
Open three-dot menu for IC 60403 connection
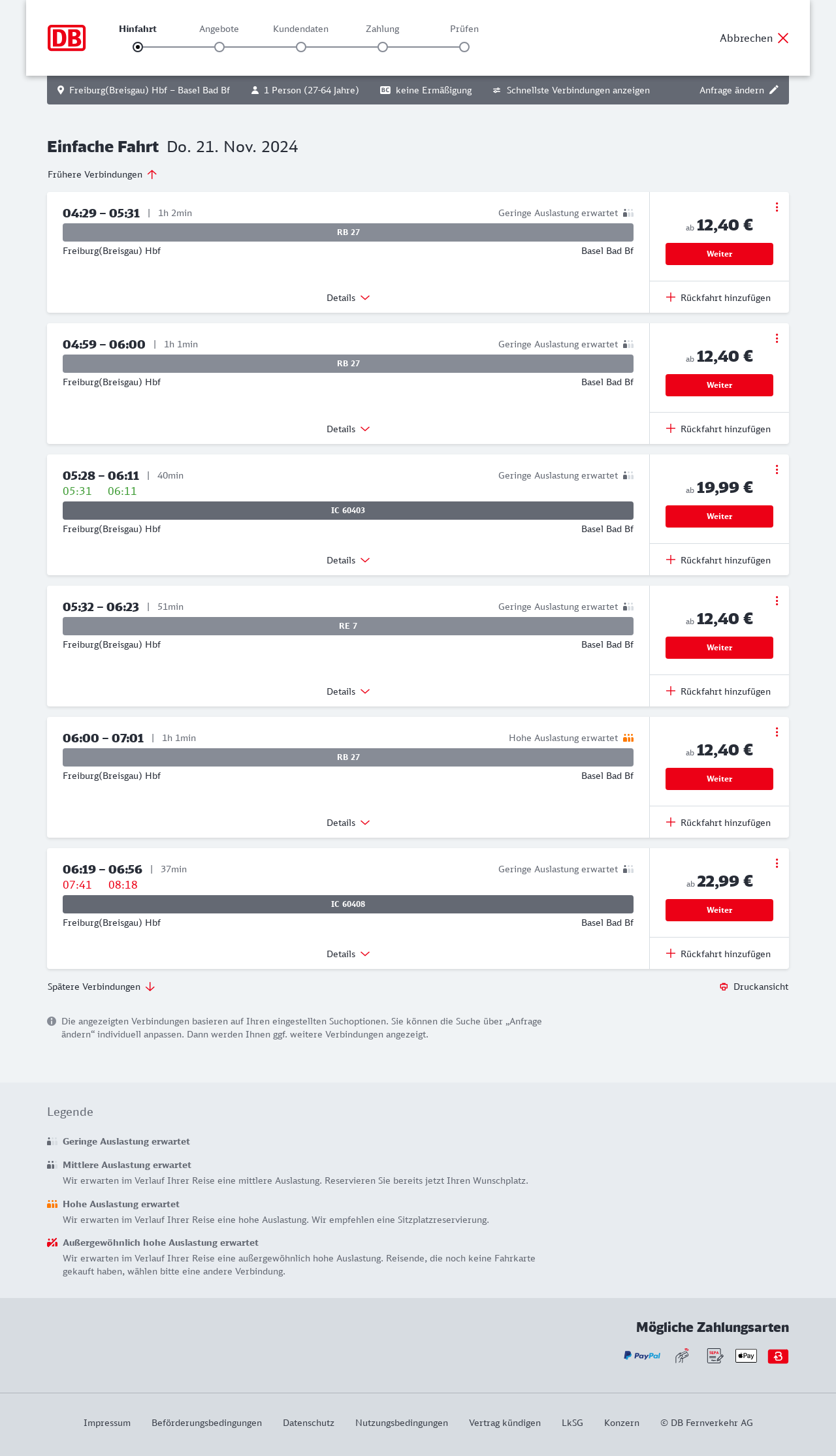(777, 469)
